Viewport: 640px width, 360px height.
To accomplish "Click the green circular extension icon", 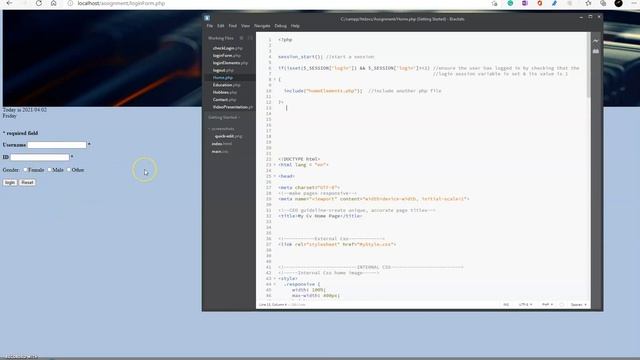I will coord(510,3).
